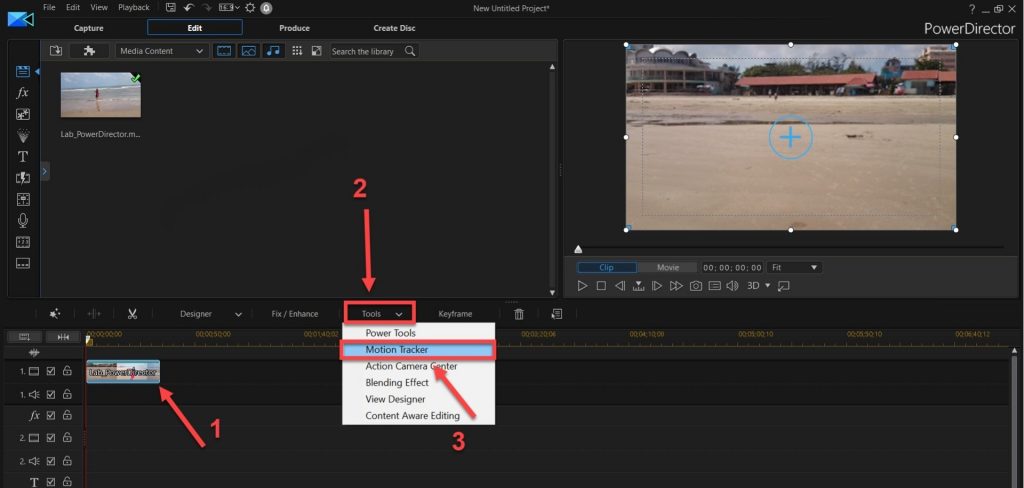
Task: Open the Particle Room in the sidebar
Action: (23, 136)
